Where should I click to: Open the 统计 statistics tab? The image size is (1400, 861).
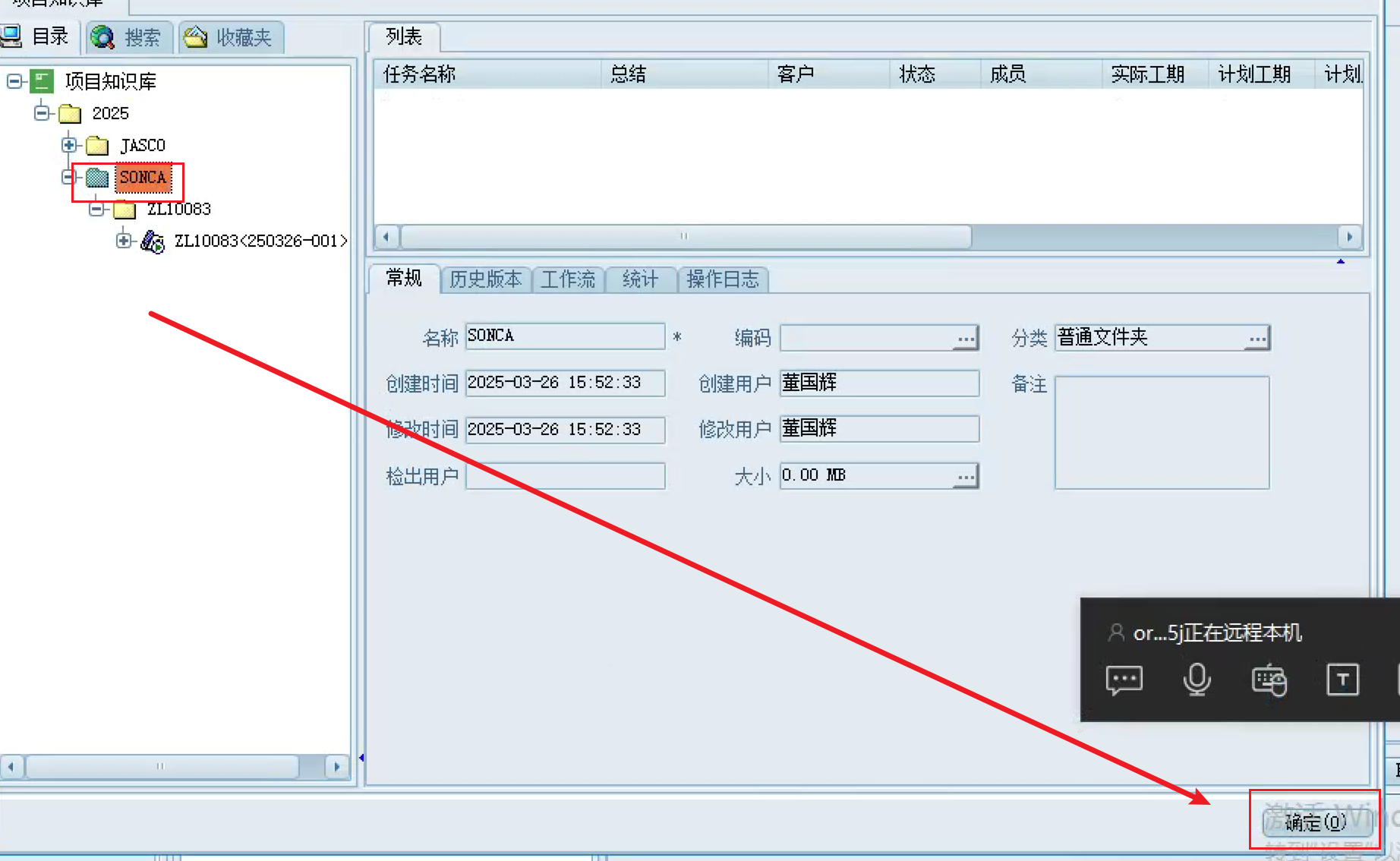tap(640, 279)
